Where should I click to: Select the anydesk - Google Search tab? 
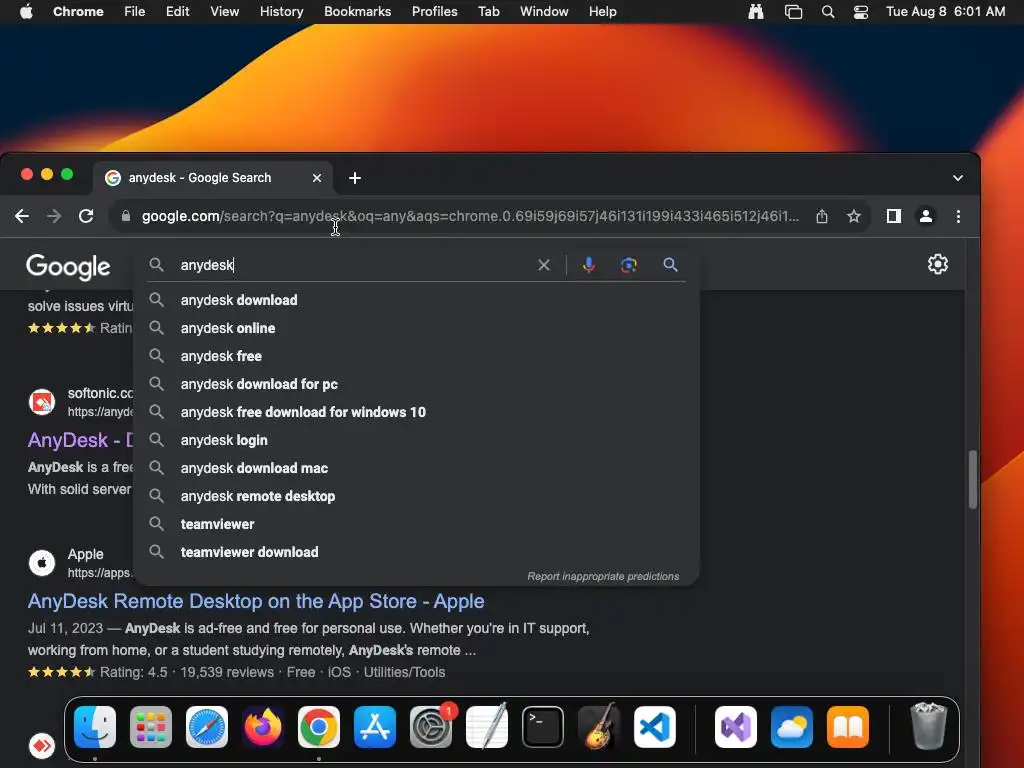click(x=213, y=178)
